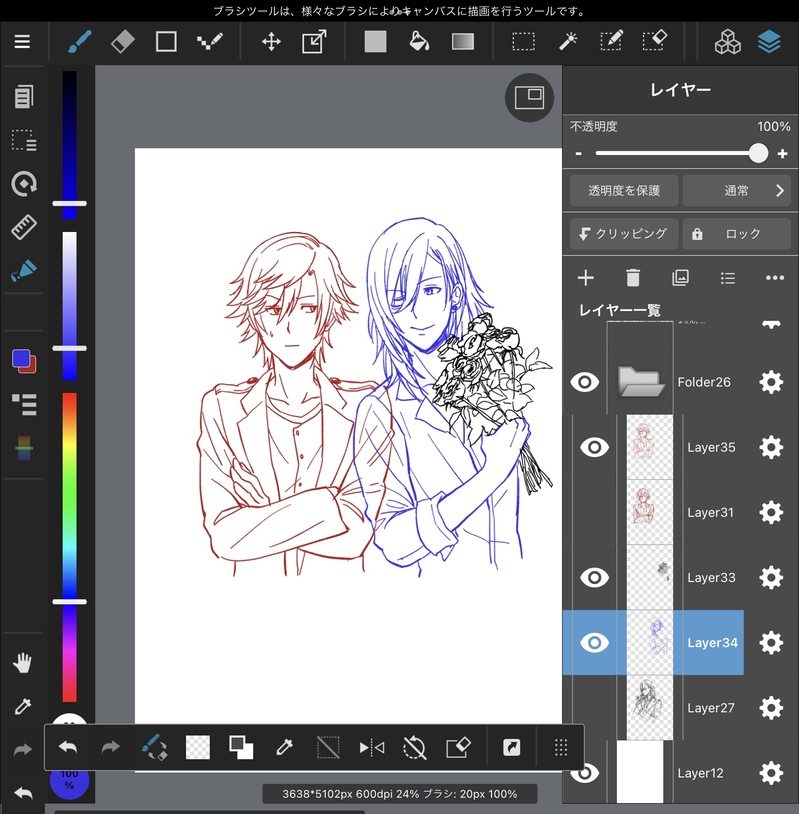Select the Magic Wand tool

(x=568, y=42)
